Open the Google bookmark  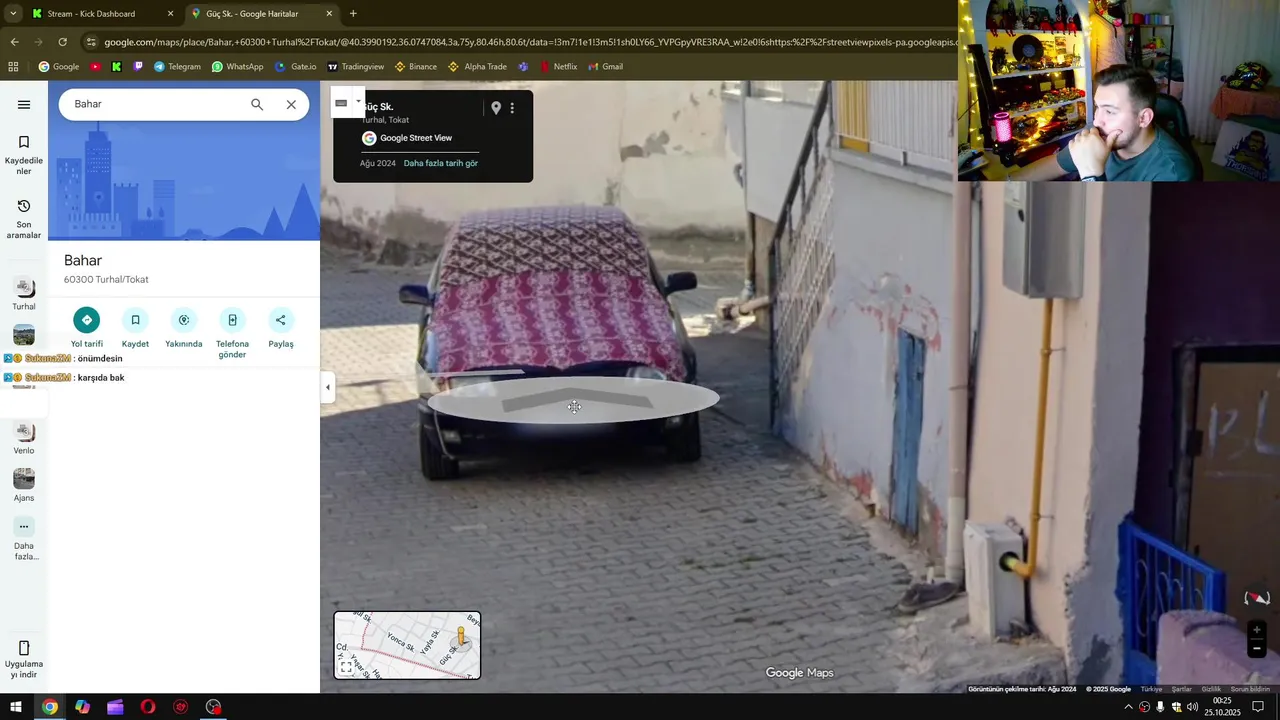point(59,67)
